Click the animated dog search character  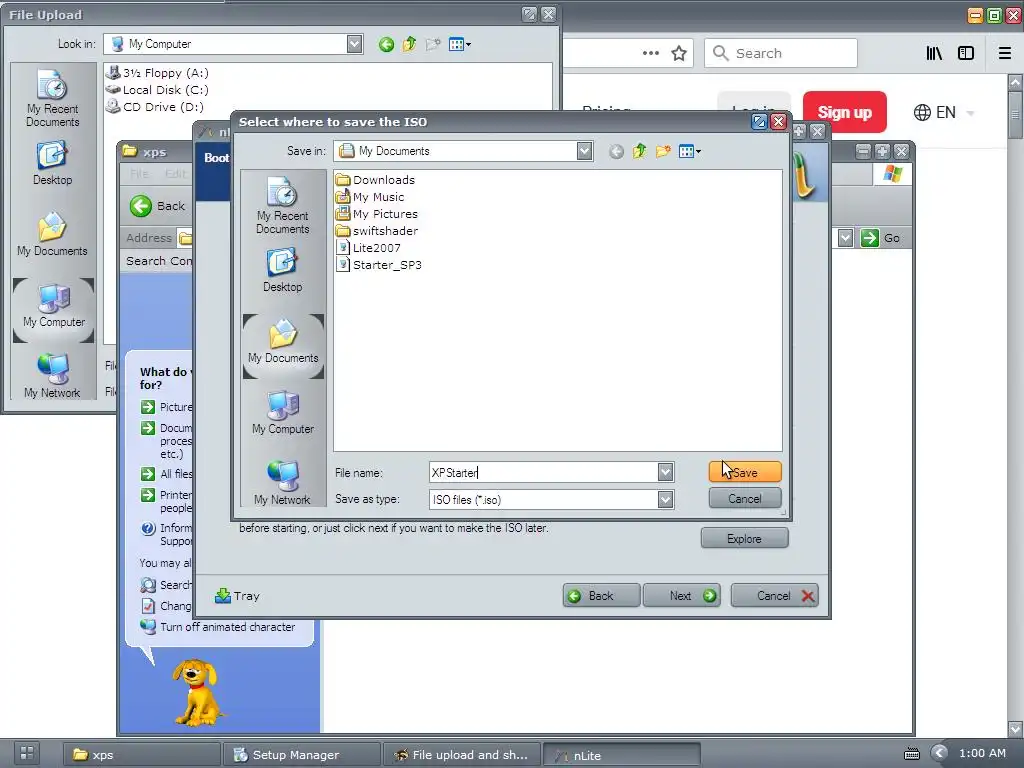196,692
